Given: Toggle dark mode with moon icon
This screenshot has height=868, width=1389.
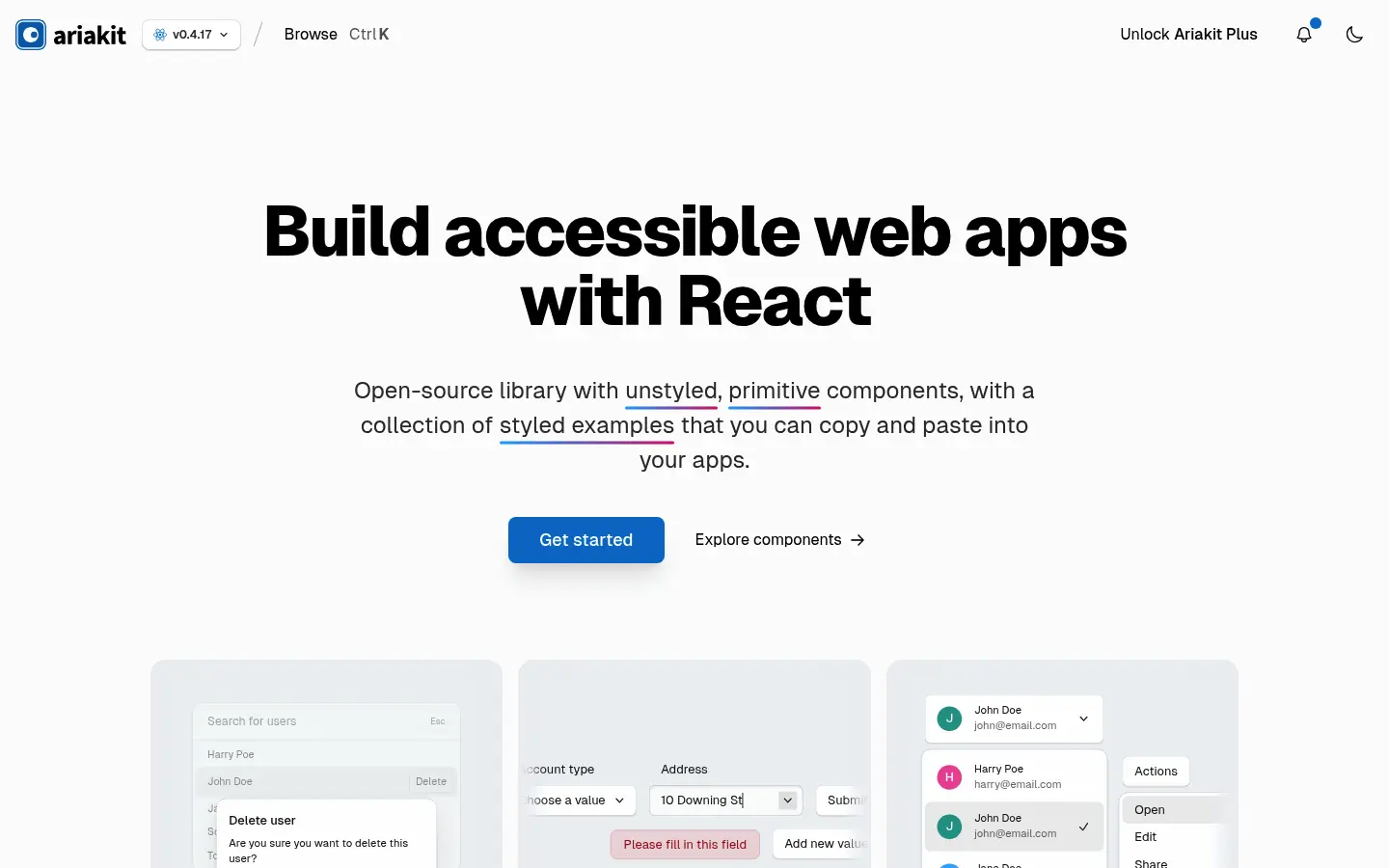Looking at the screenshot, I should [x=1354, y=35].
